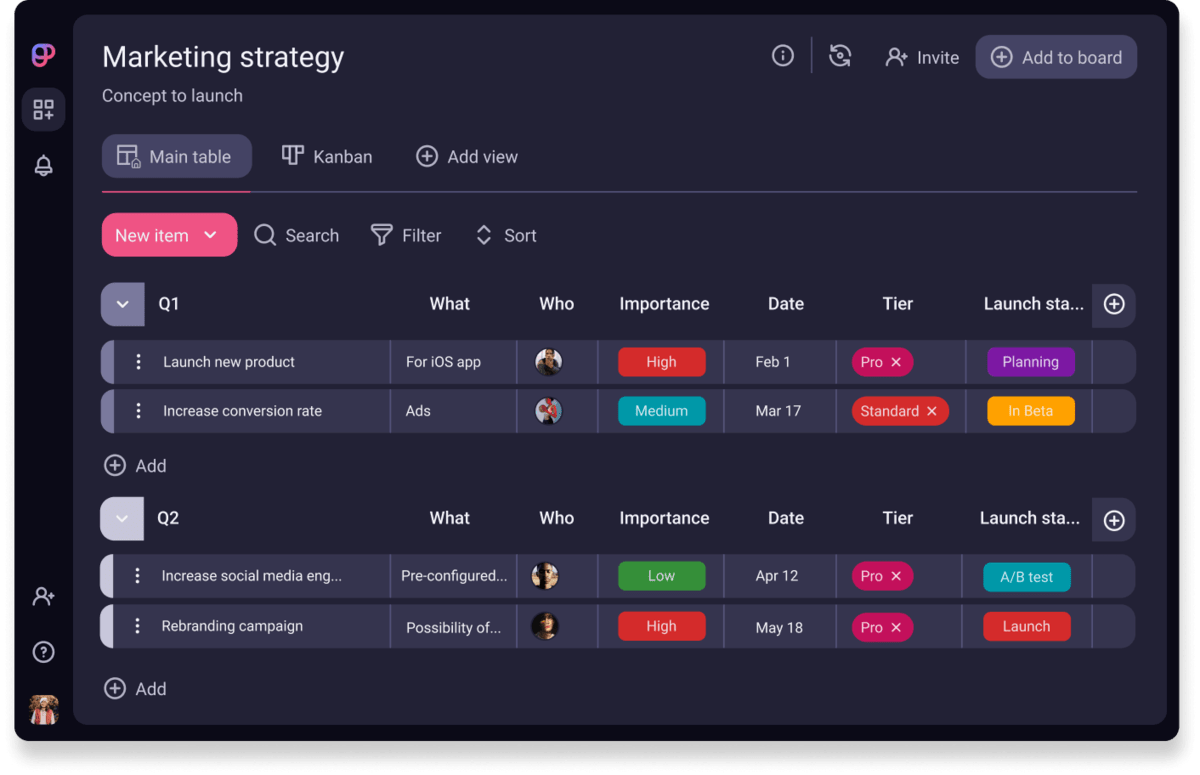This screenshot has height=775, width=1200.
Task: Collapse the Q1 group
Action: tap(122, 304)
